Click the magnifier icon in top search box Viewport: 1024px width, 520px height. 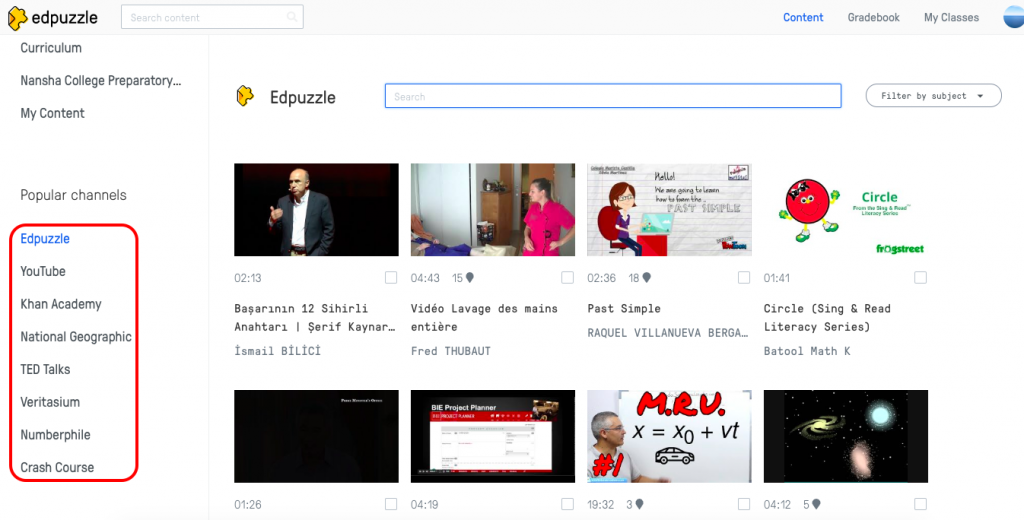[292, 18]
